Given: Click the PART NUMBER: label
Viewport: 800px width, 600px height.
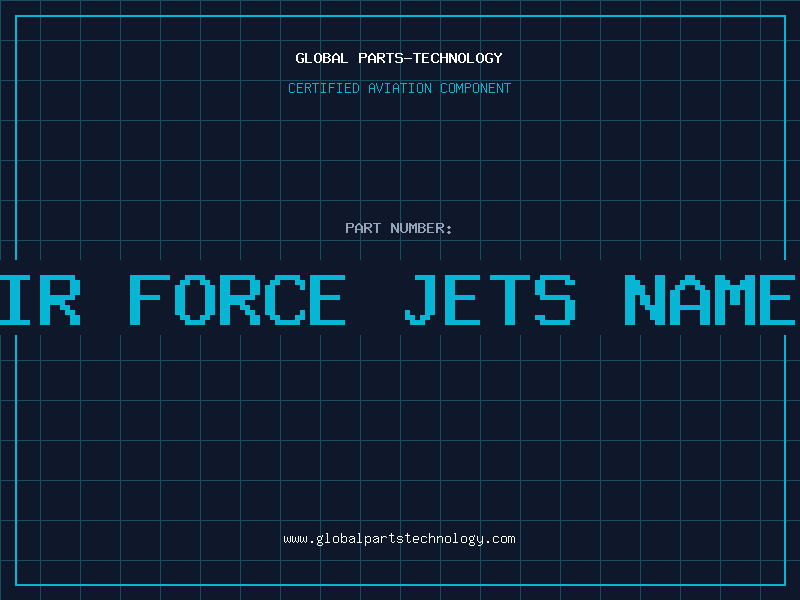Looking at the screenshot, I should click(x=399, y=228).
